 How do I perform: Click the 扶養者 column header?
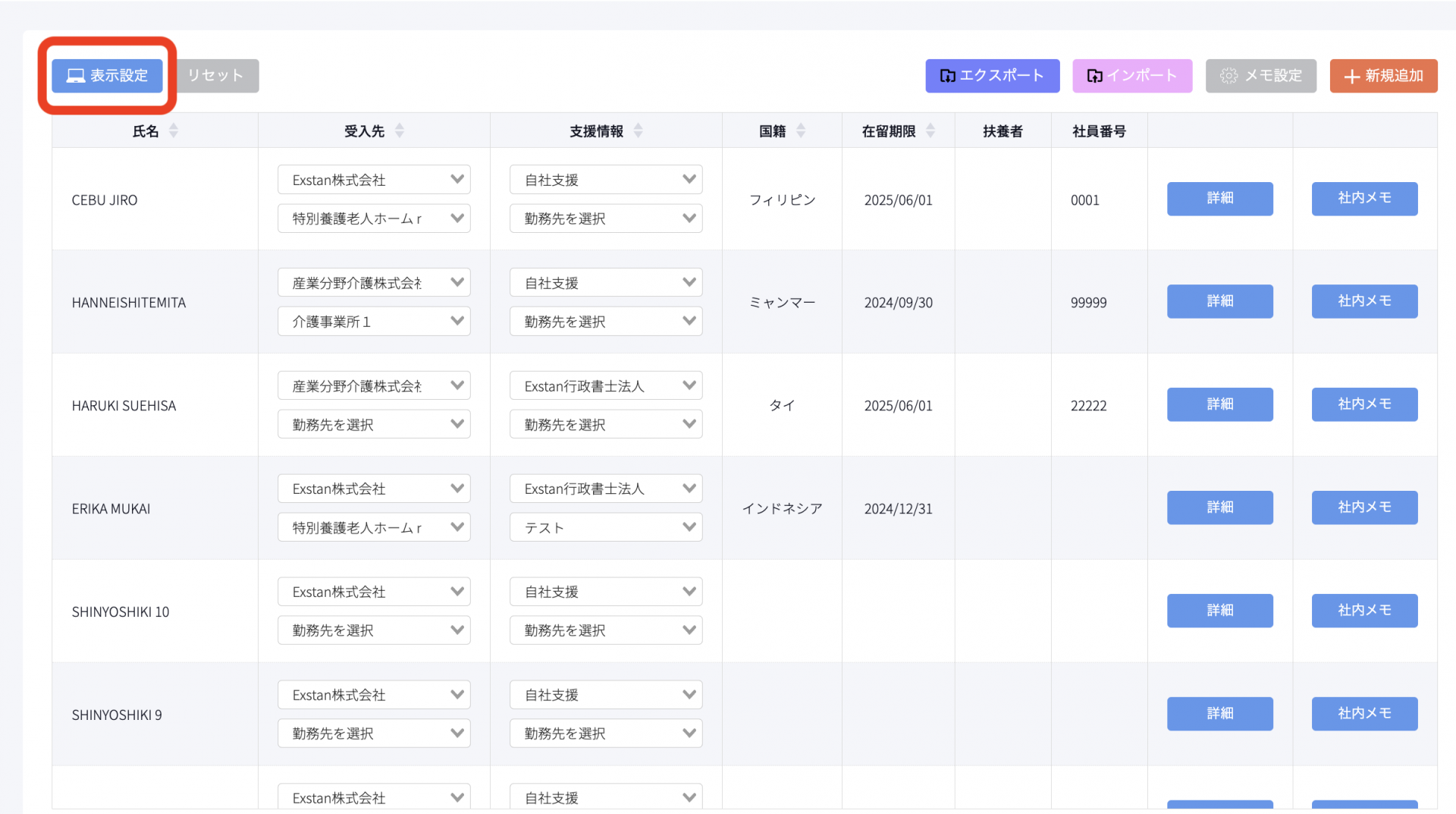pyautogui.click(x=1003, y=131)
